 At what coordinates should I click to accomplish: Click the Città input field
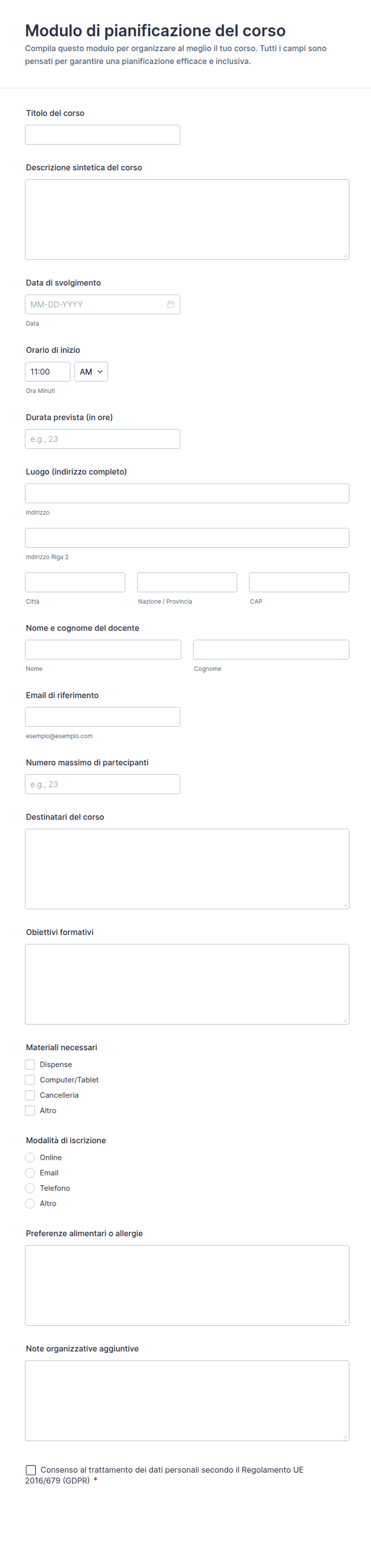pyautogui.click(x=75, y=582)
